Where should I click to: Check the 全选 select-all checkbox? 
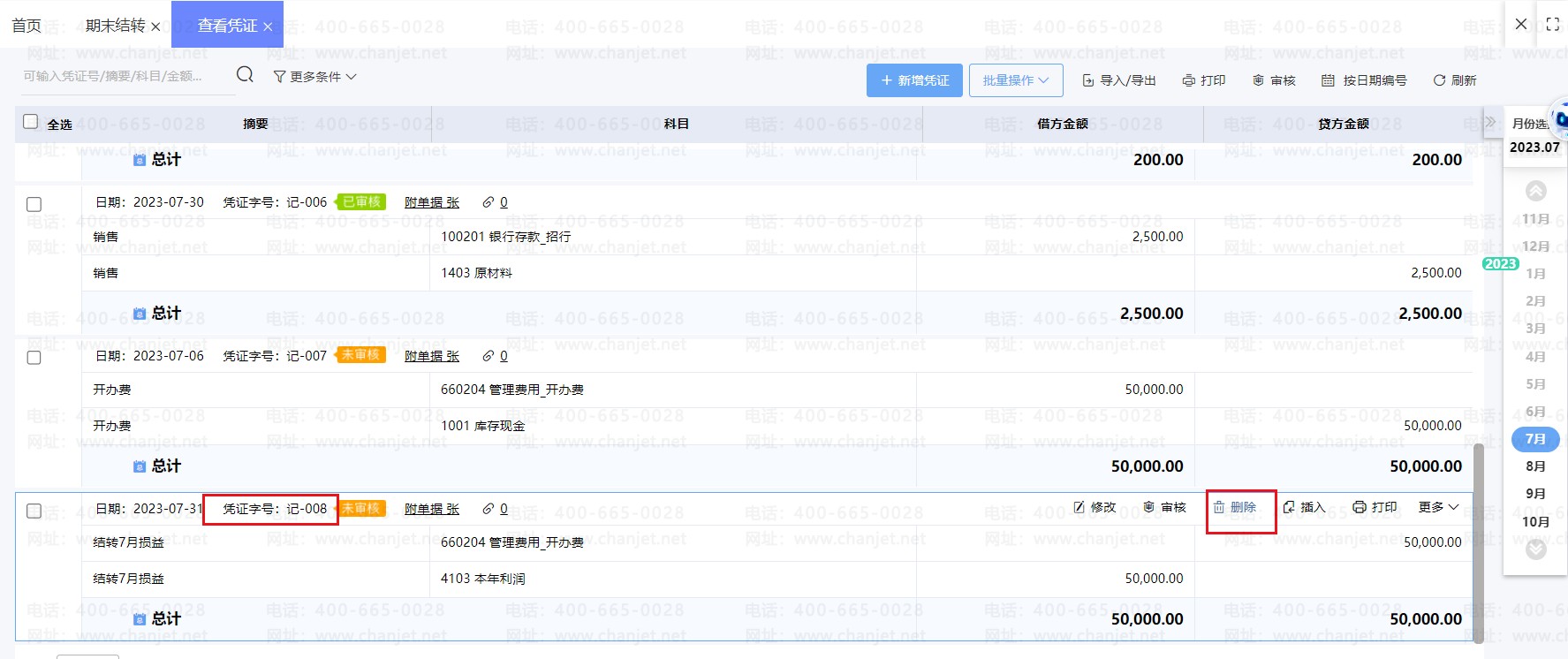[31, 122]
